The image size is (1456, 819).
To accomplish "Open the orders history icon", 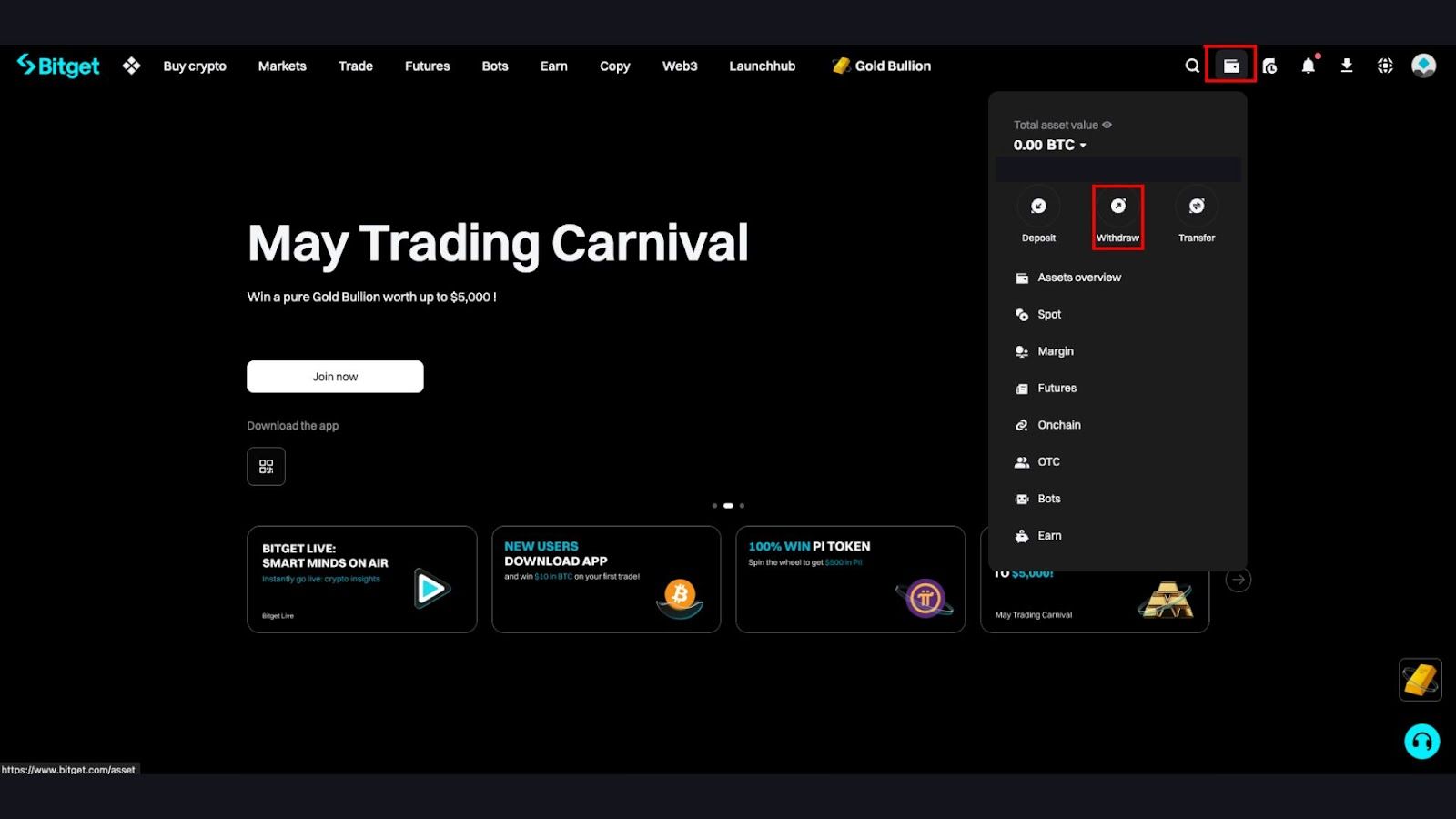I will pyautogui.click(x=1269, y=66).
